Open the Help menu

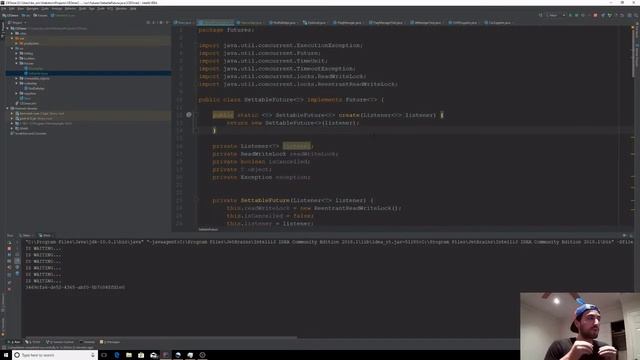[x=133, y=9]
